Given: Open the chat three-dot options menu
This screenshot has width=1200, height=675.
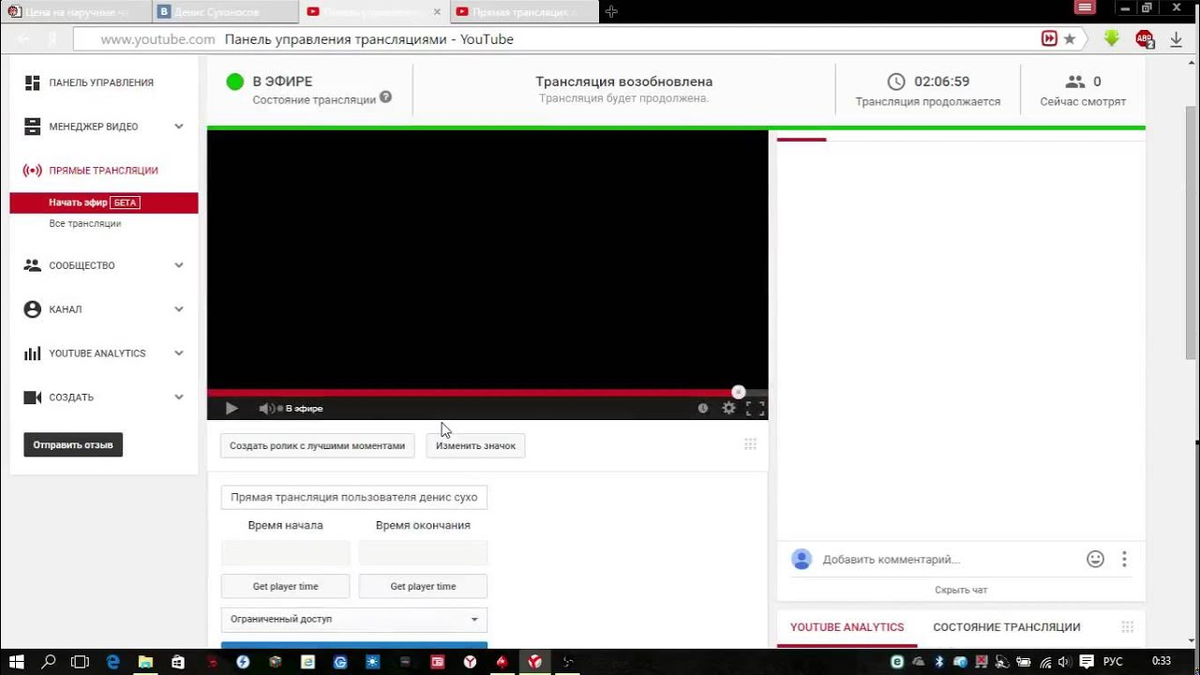Looking at the screenshot, I should coord(1124,559).
